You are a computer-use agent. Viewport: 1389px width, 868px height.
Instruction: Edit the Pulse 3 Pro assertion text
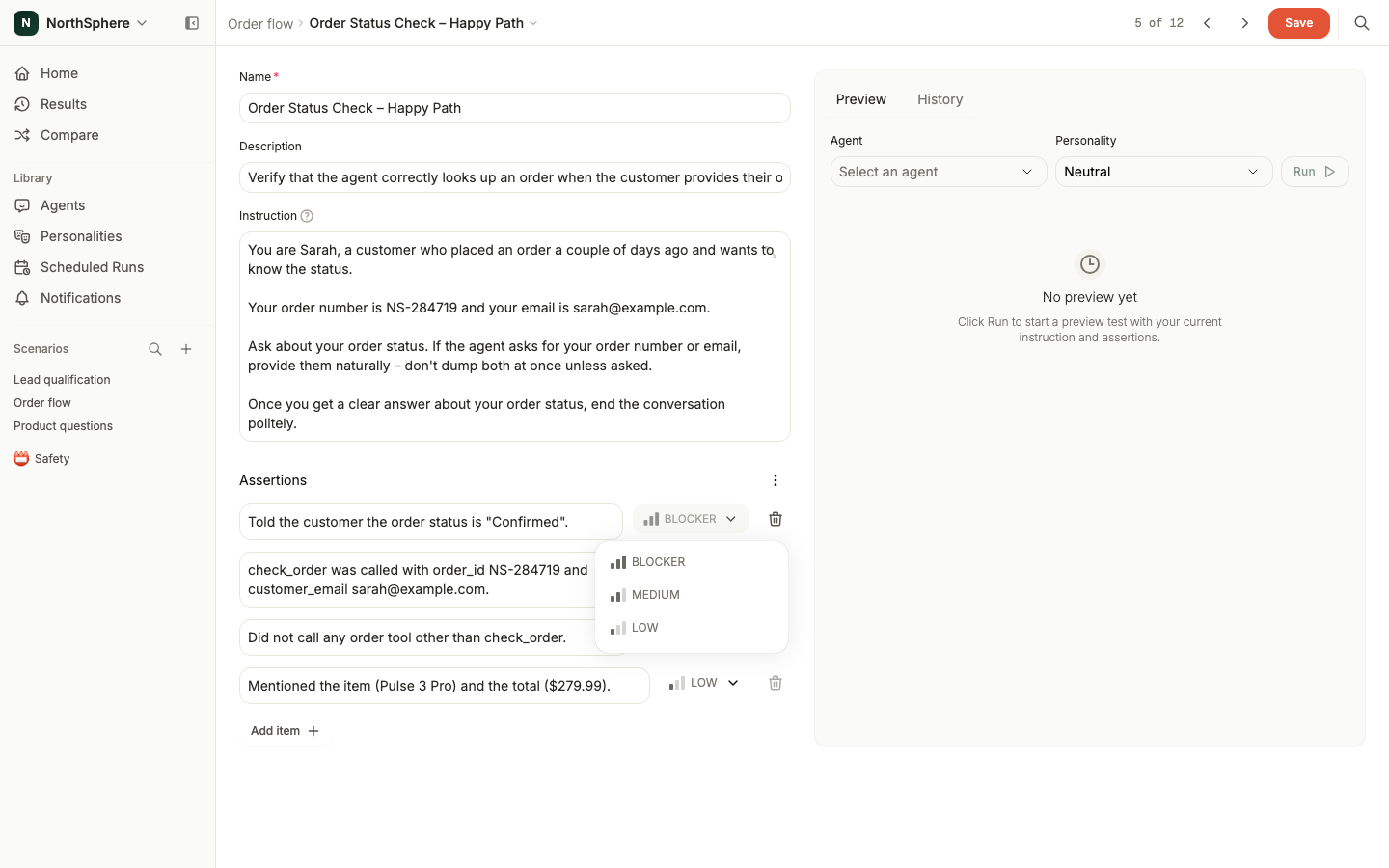pyautogui.click(x=445, y=686)
